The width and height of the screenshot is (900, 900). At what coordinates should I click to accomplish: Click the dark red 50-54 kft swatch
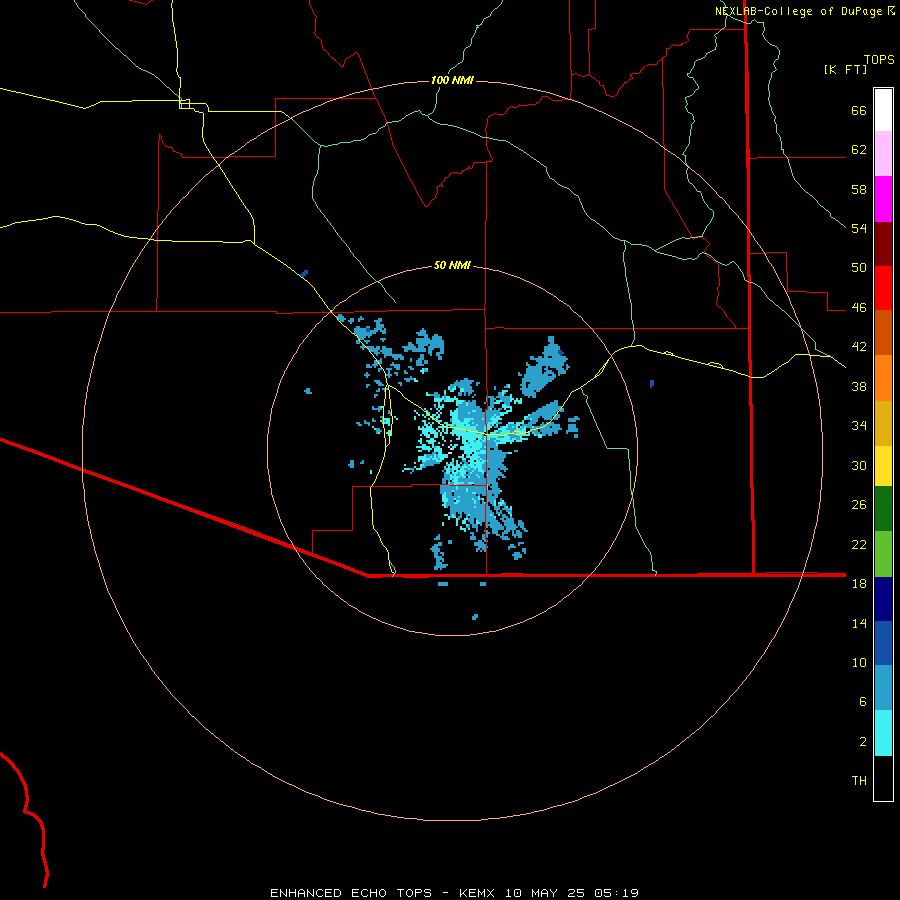[883, 243]
